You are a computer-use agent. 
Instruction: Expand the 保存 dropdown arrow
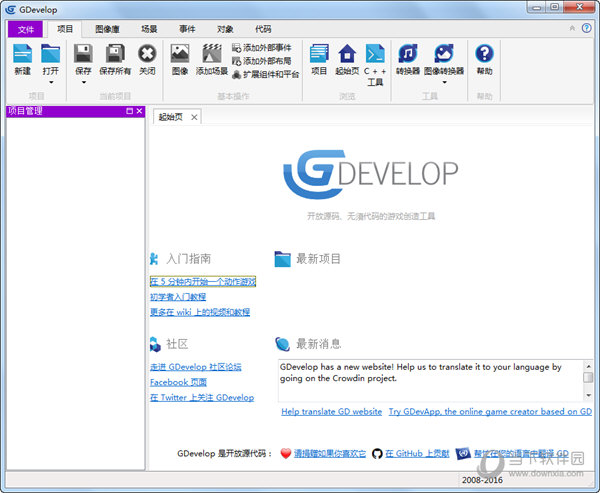pos(83,82)
